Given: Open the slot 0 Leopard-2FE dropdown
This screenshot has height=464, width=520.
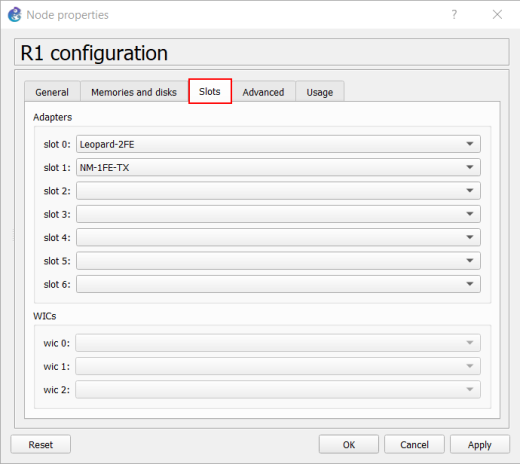Looking at the screenshot, I should (x=278, y=144).
